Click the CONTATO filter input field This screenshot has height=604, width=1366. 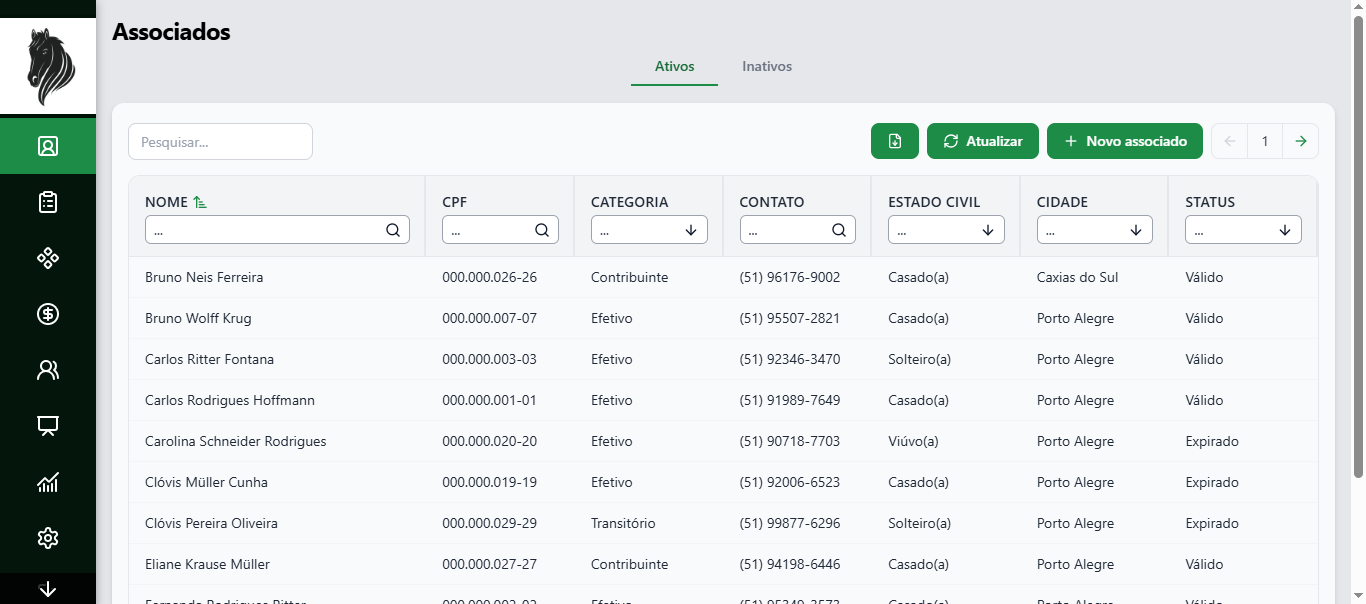click(x=798, y=230)
